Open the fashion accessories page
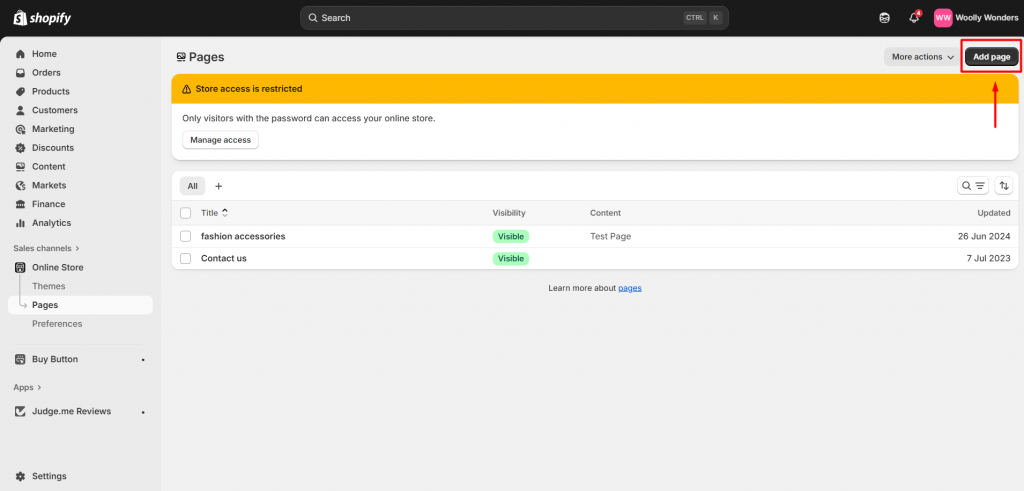 tap(243, 236)
